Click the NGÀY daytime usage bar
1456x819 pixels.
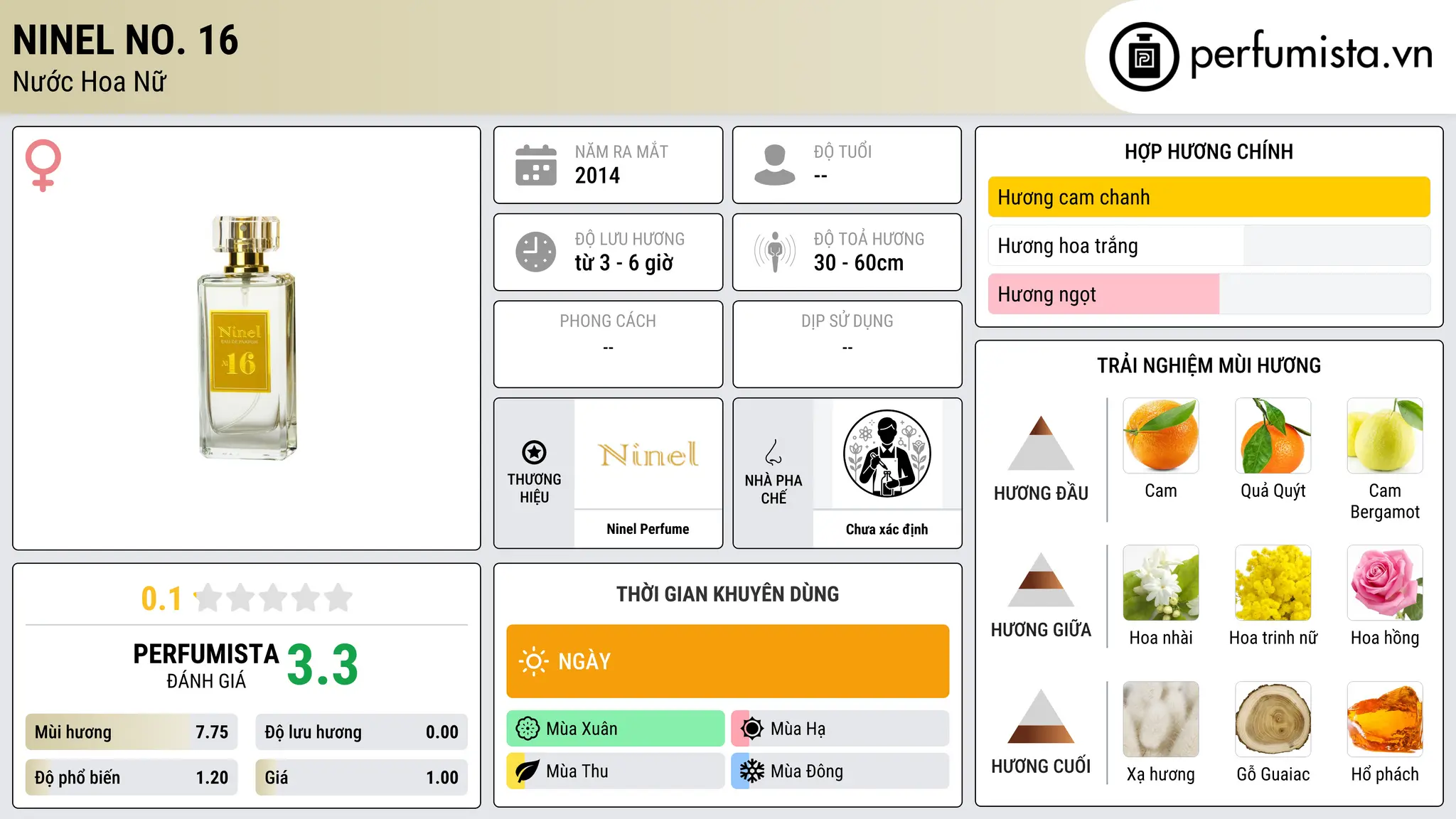pyautogui.click(x=727, y=661)
